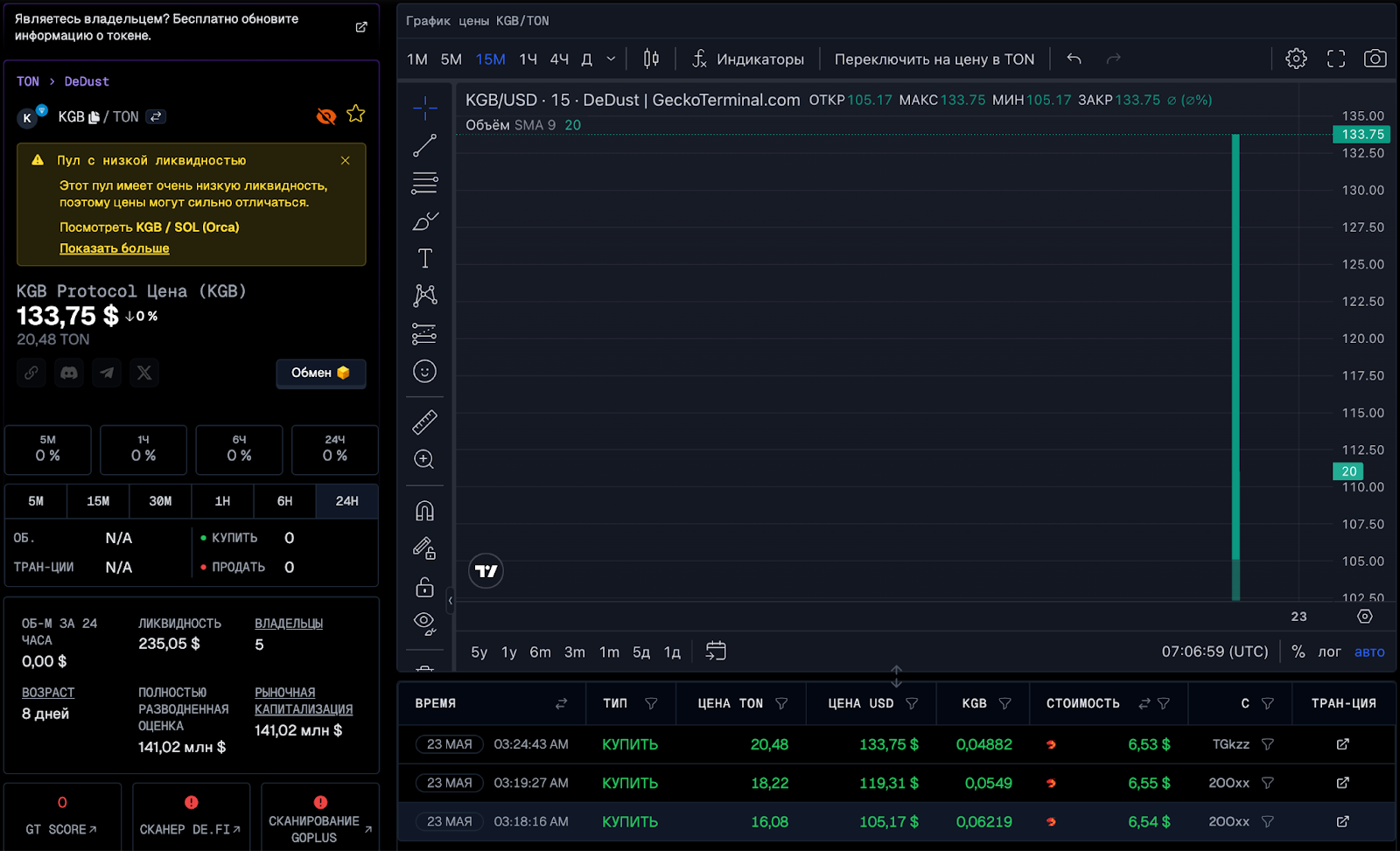Set chart range to 6m

click(x=541, y=652)
